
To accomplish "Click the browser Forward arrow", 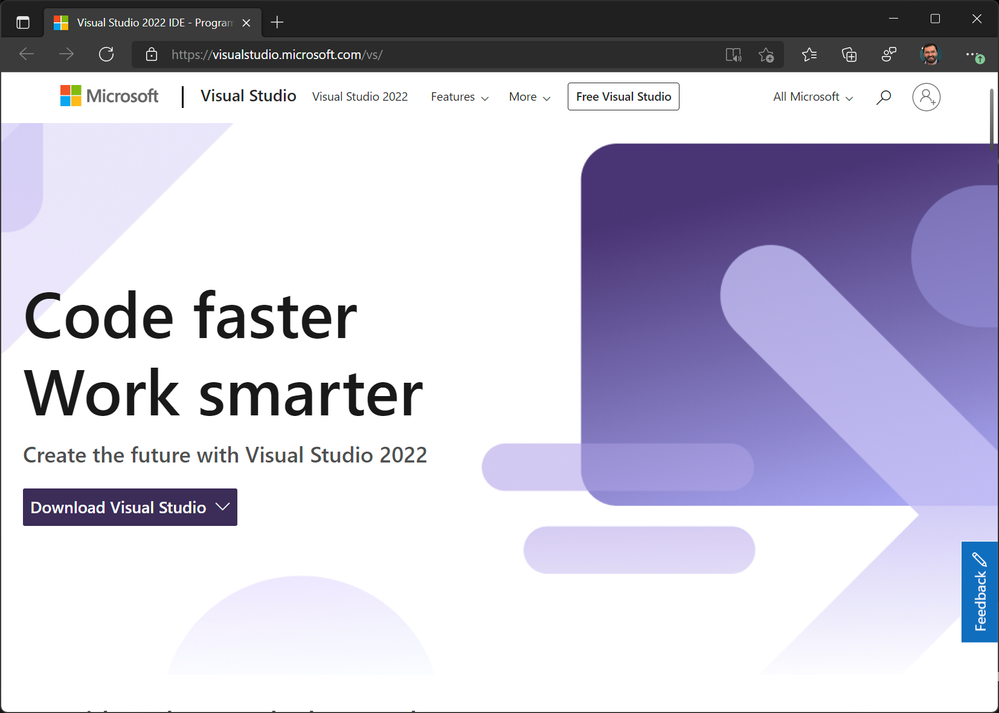I will 66,54.
